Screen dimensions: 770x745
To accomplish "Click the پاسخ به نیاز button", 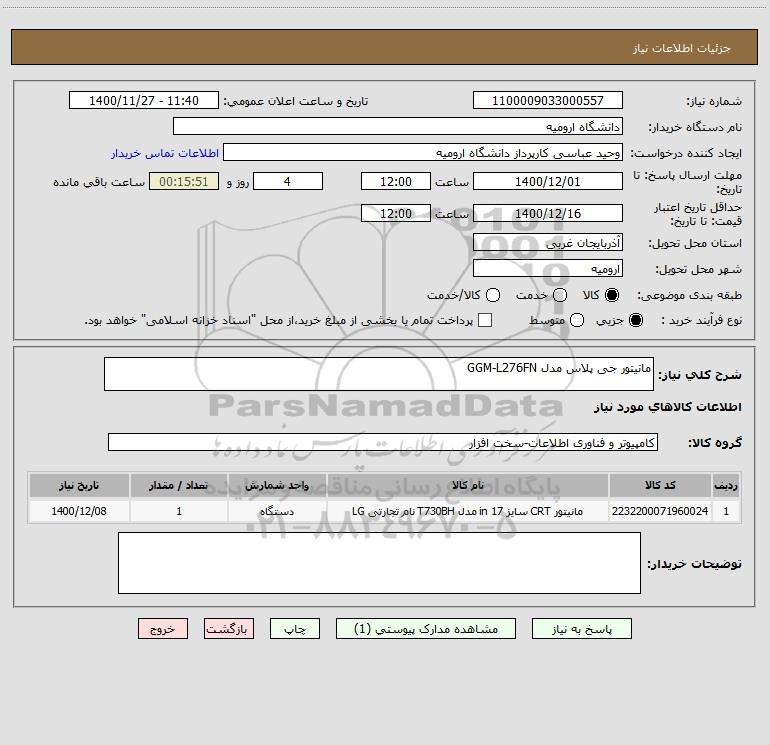I will [x=581, y=629].
